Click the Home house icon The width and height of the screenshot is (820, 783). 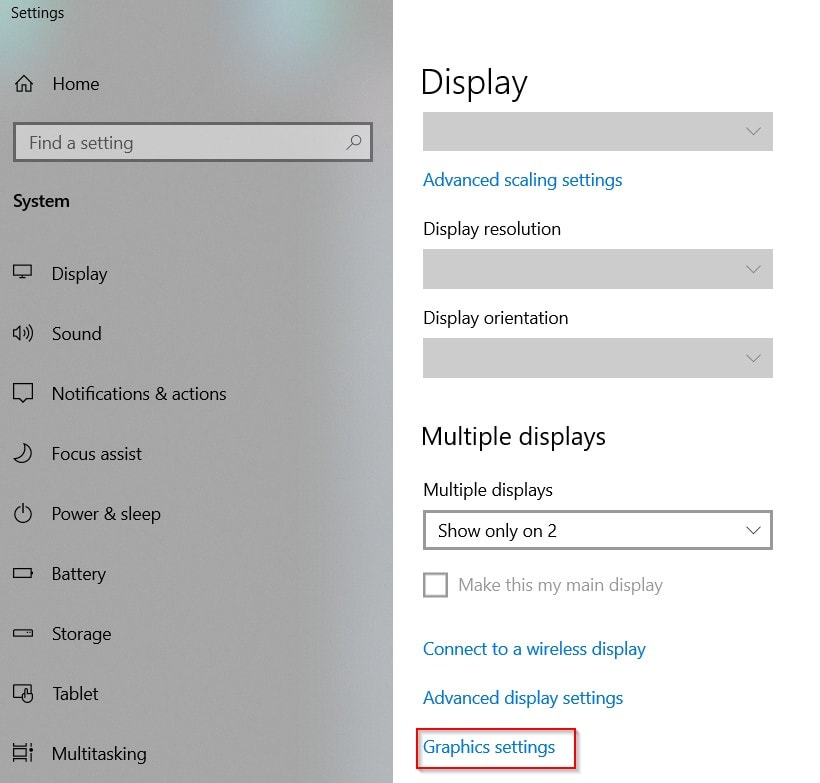pyautogui.click(x=24, y=84)
